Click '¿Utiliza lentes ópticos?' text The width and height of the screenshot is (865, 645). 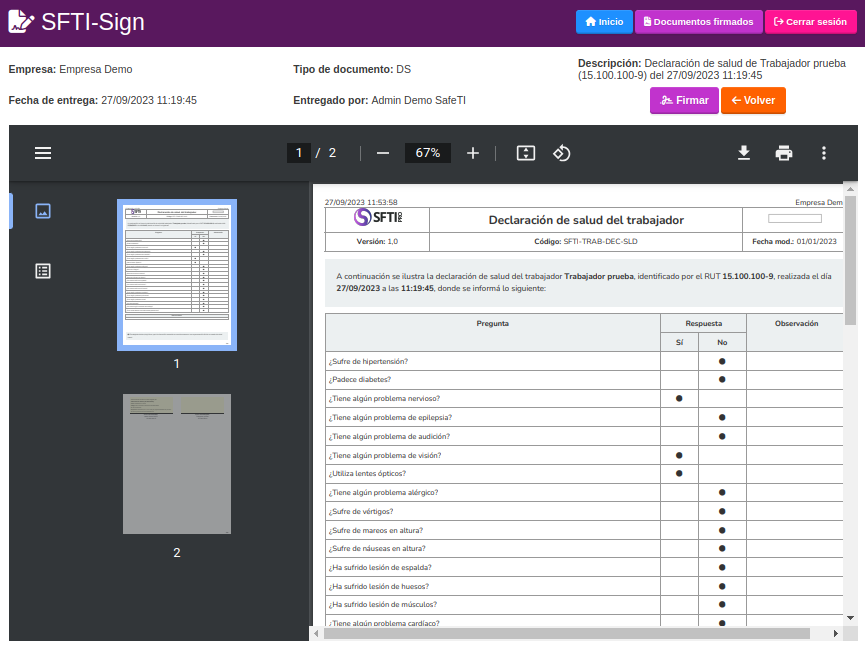(x=367, y=473)
